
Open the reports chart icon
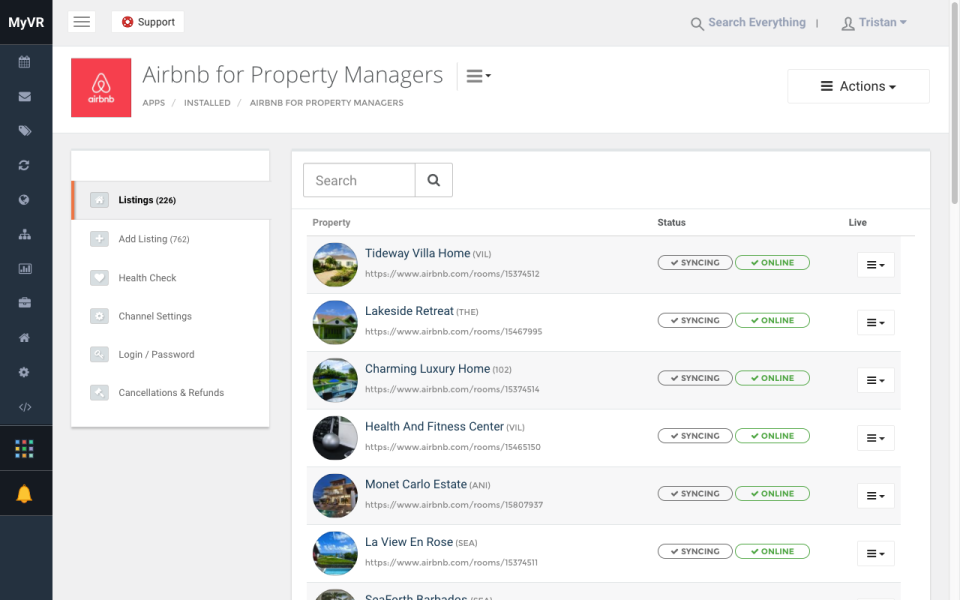click(26, 267)
